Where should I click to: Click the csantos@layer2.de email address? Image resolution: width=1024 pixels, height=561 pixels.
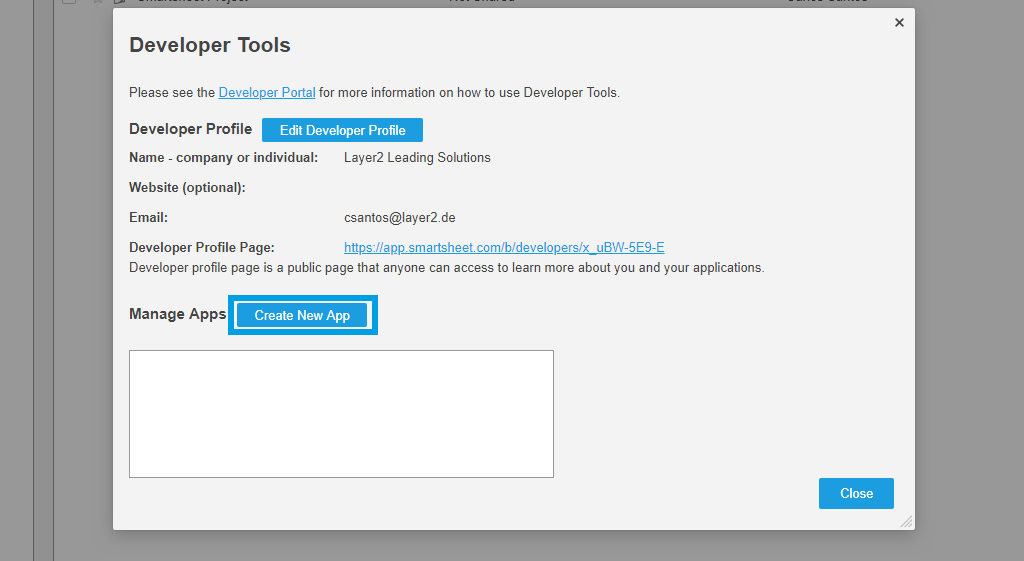pos(400,217)
